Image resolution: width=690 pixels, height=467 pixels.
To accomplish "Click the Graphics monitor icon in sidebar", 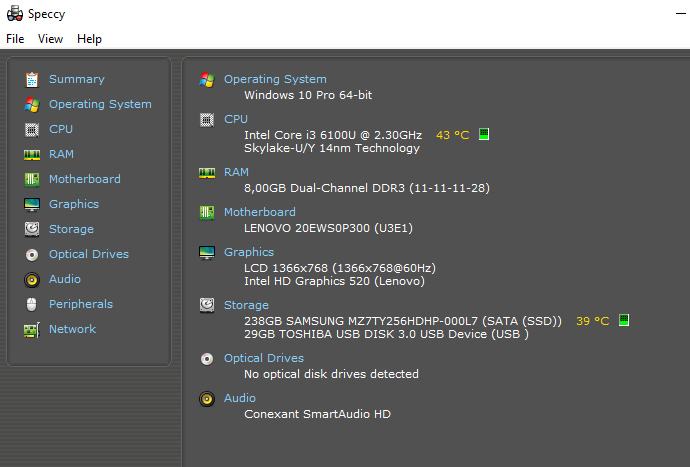I will coord(31,204).
